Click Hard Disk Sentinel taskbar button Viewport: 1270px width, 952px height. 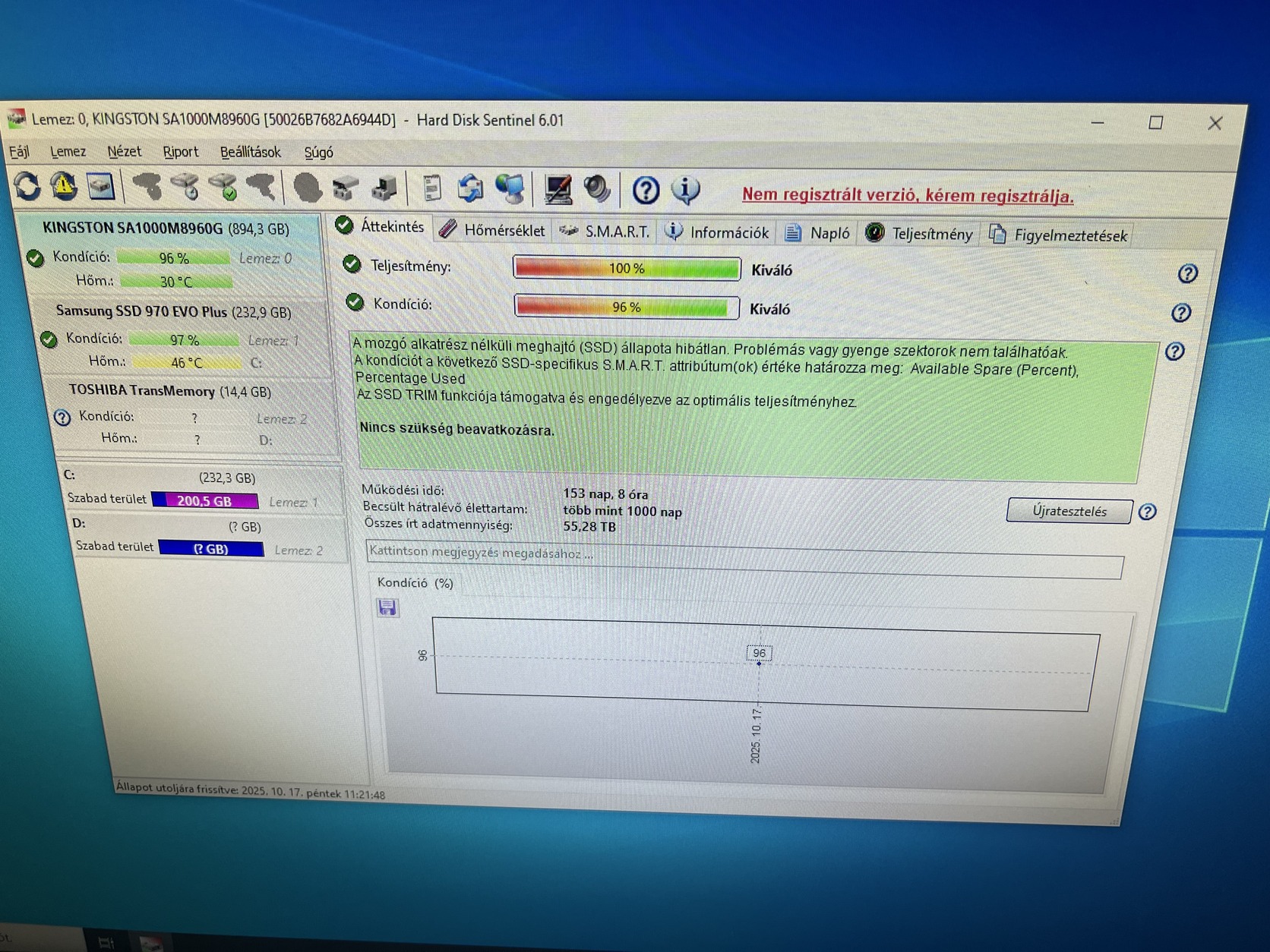tap(151, 944)
